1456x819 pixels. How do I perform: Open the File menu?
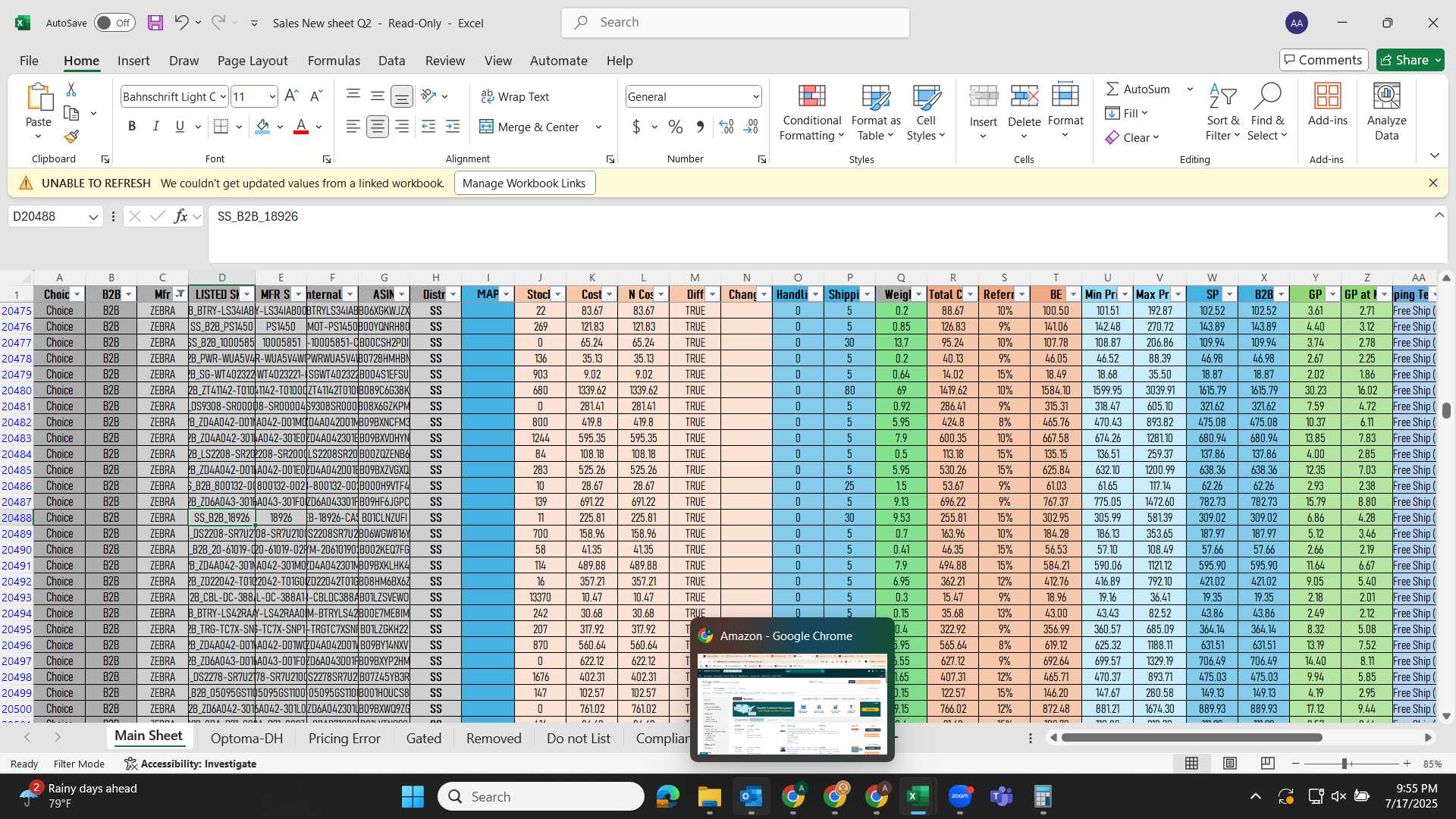(x=29, y=61)
